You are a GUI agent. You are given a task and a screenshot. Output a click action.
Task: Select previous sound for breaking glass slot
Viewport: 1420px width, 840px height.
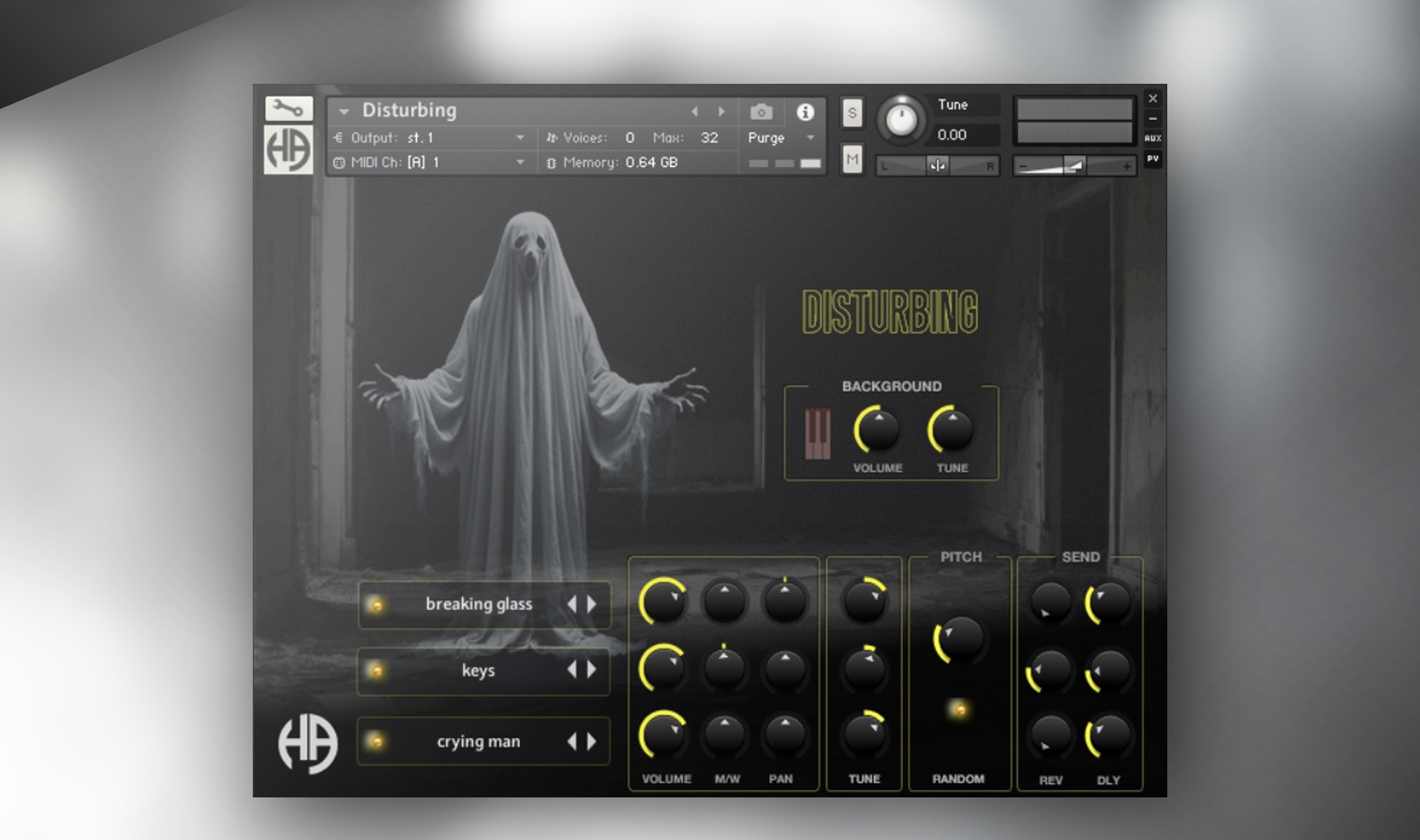(572, 604)
